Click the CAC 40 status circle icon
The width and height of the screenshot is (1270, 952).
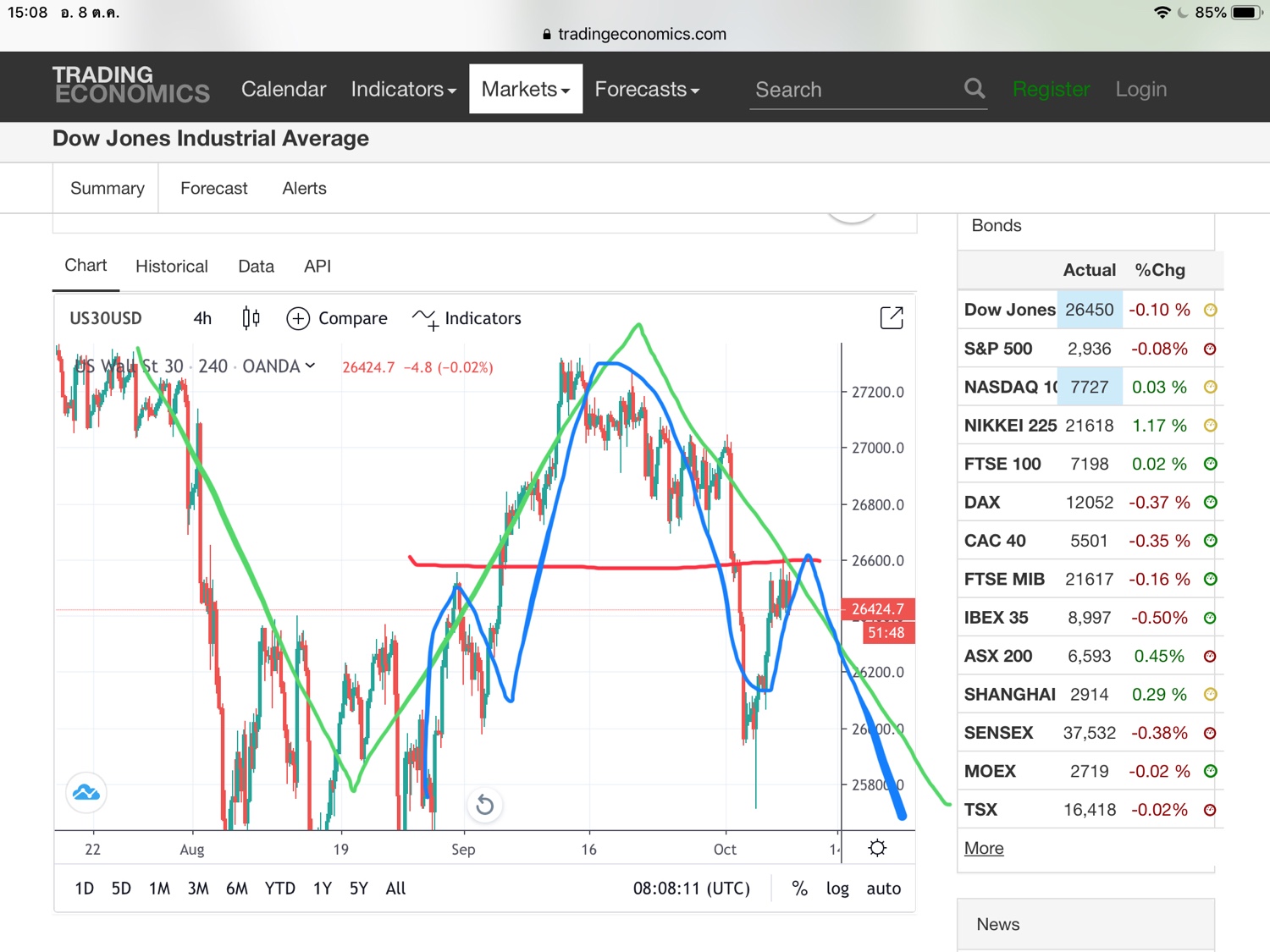1211,541
